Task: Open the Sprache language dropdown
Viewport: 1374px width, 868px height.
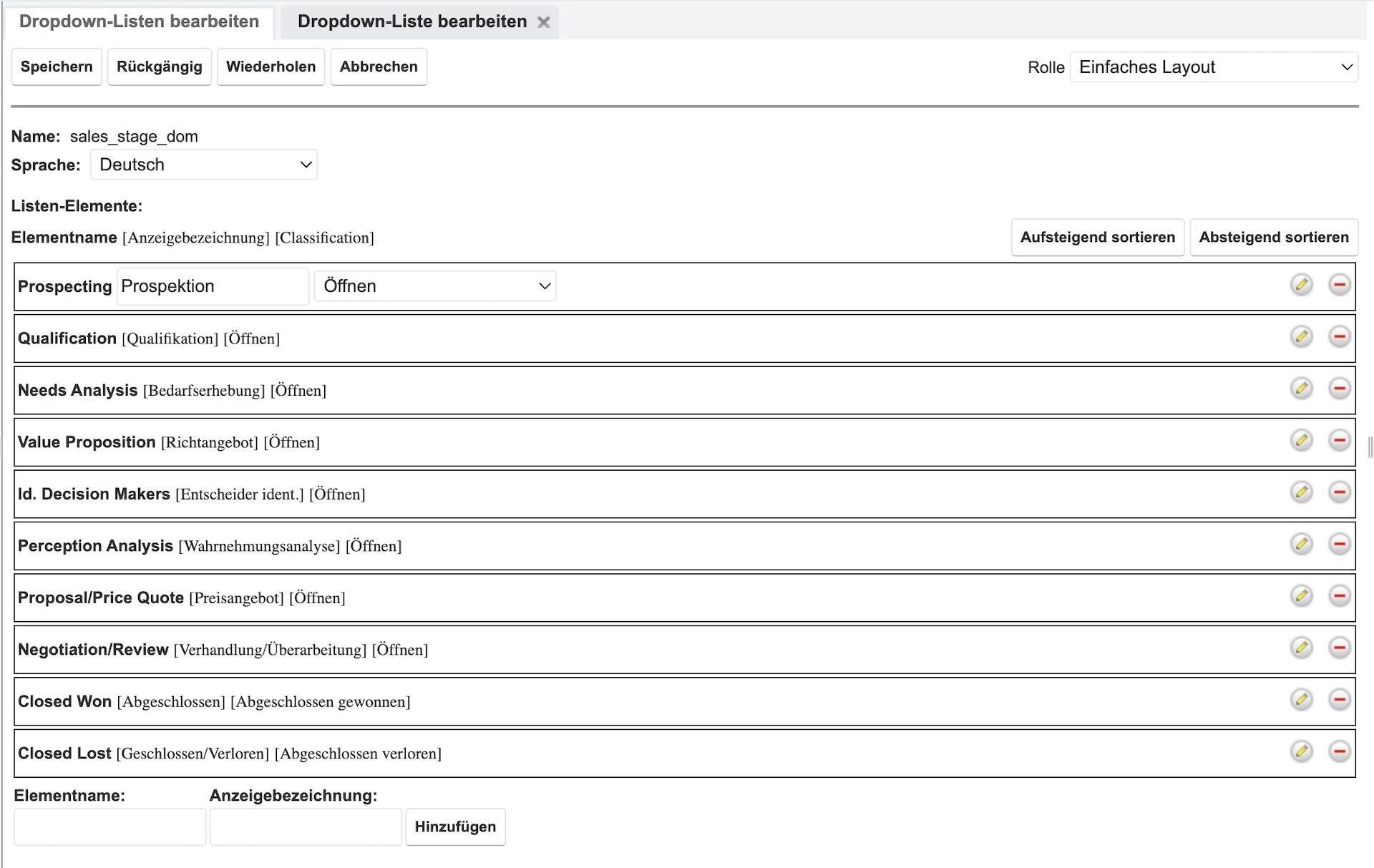Action: [204, 165]
